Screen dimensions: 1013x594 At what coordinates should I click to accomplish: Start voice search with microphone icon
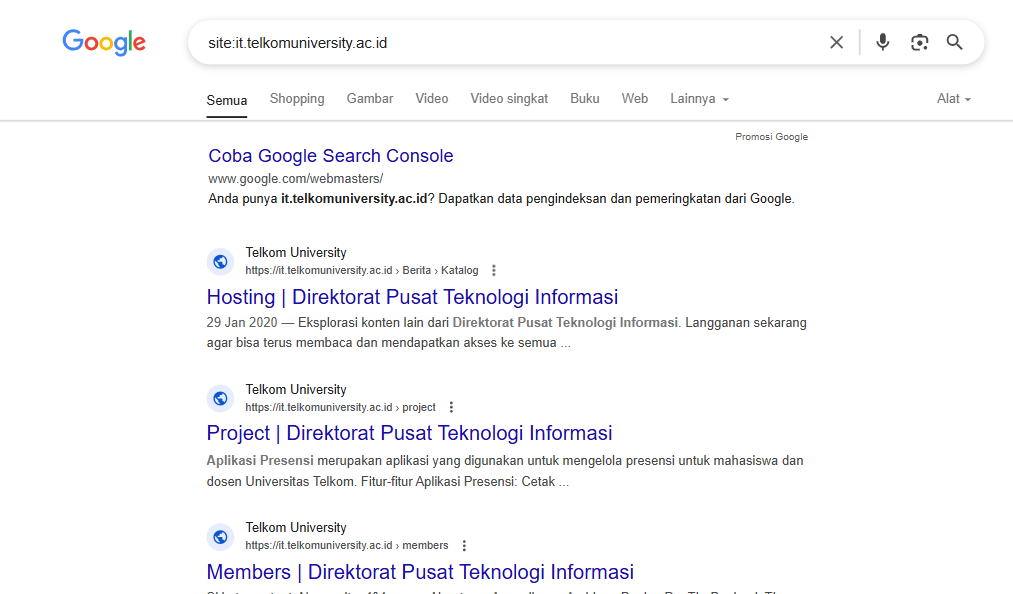tap(882, 43)
